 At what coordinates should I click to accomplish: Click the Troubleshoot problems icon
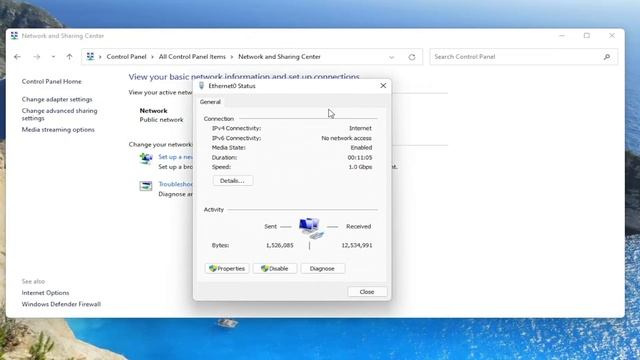[146, 186]
